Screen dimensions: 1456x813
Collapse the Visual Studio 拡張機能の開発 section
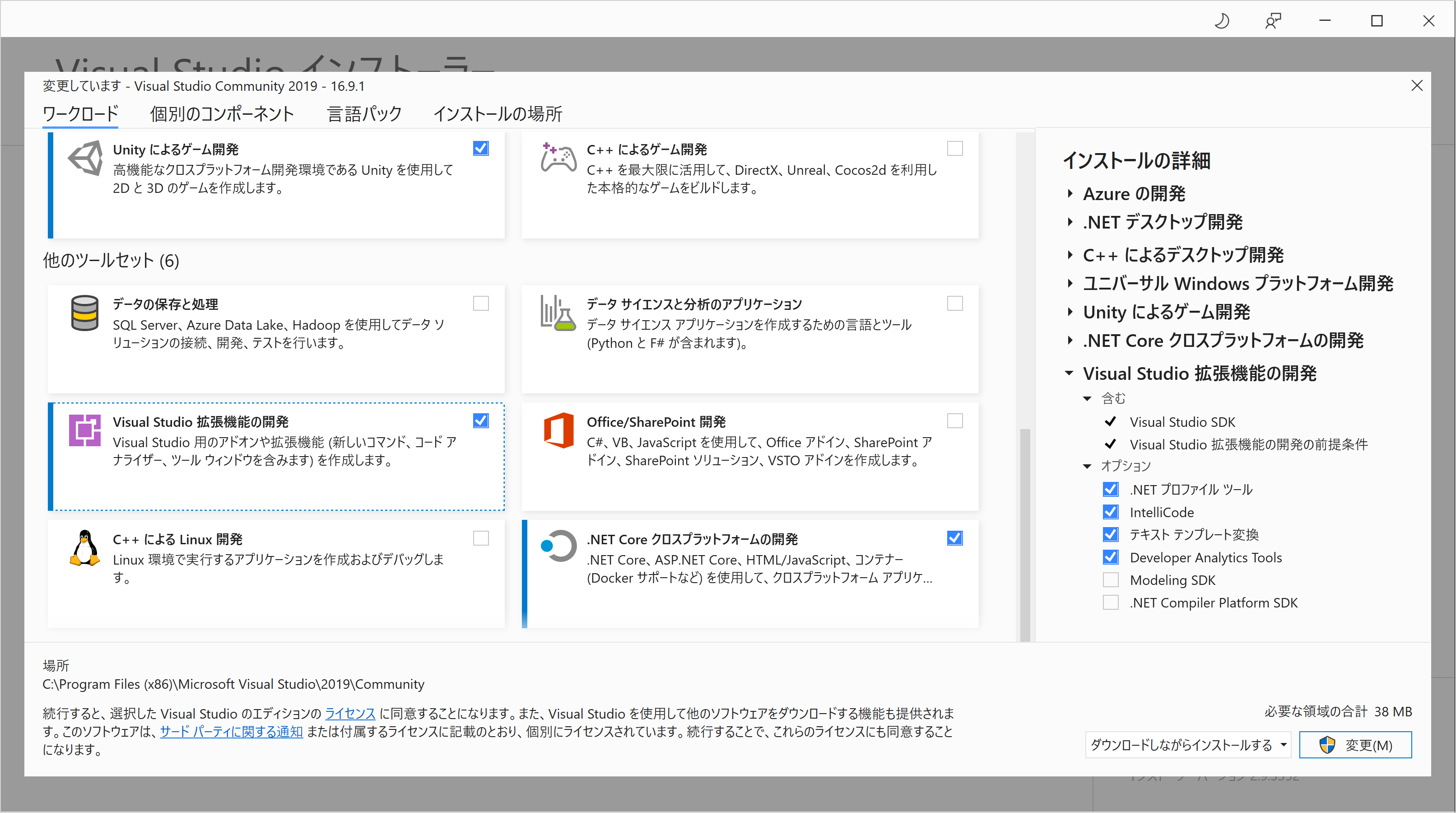coord(1069,373)
